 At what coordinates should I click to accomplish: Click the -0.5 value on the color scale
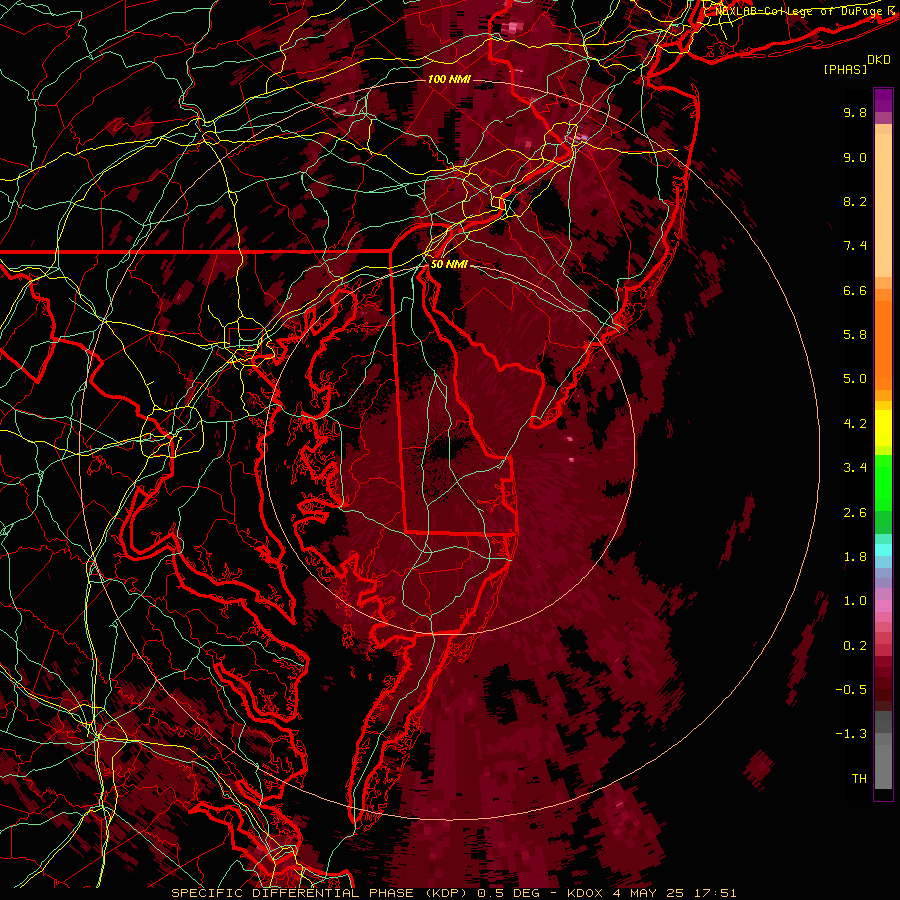click(x=851, y=690)
